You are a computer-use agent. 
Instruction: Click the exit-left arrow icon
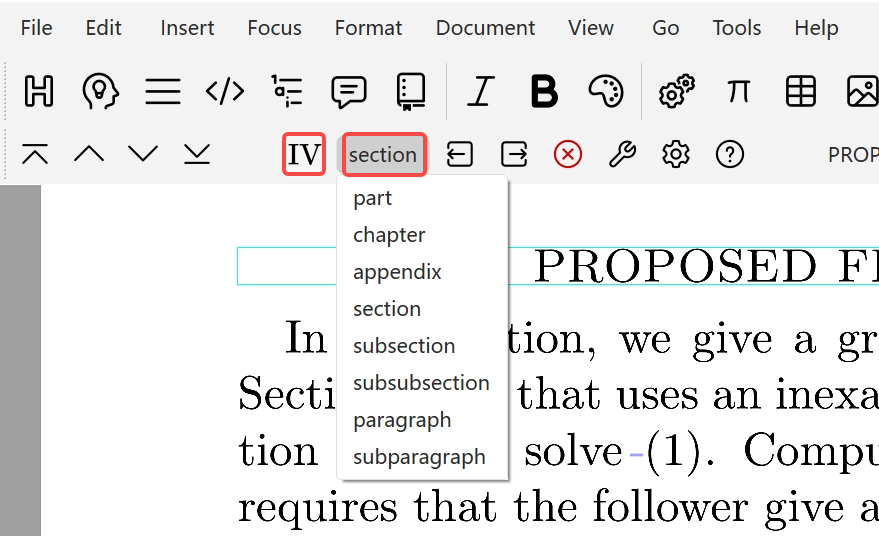point(460,154)
